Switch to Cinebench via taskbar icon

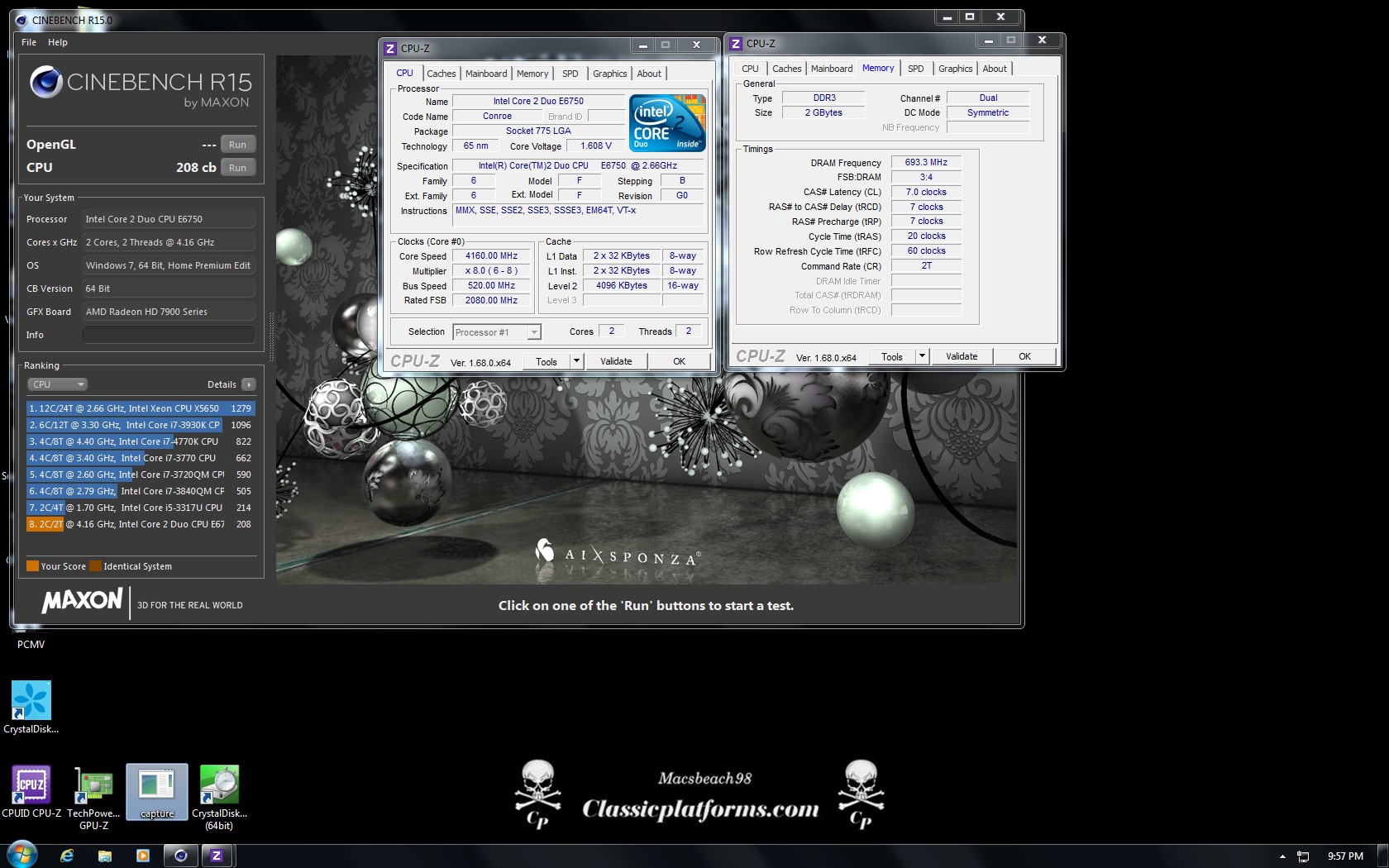(180, 856)
